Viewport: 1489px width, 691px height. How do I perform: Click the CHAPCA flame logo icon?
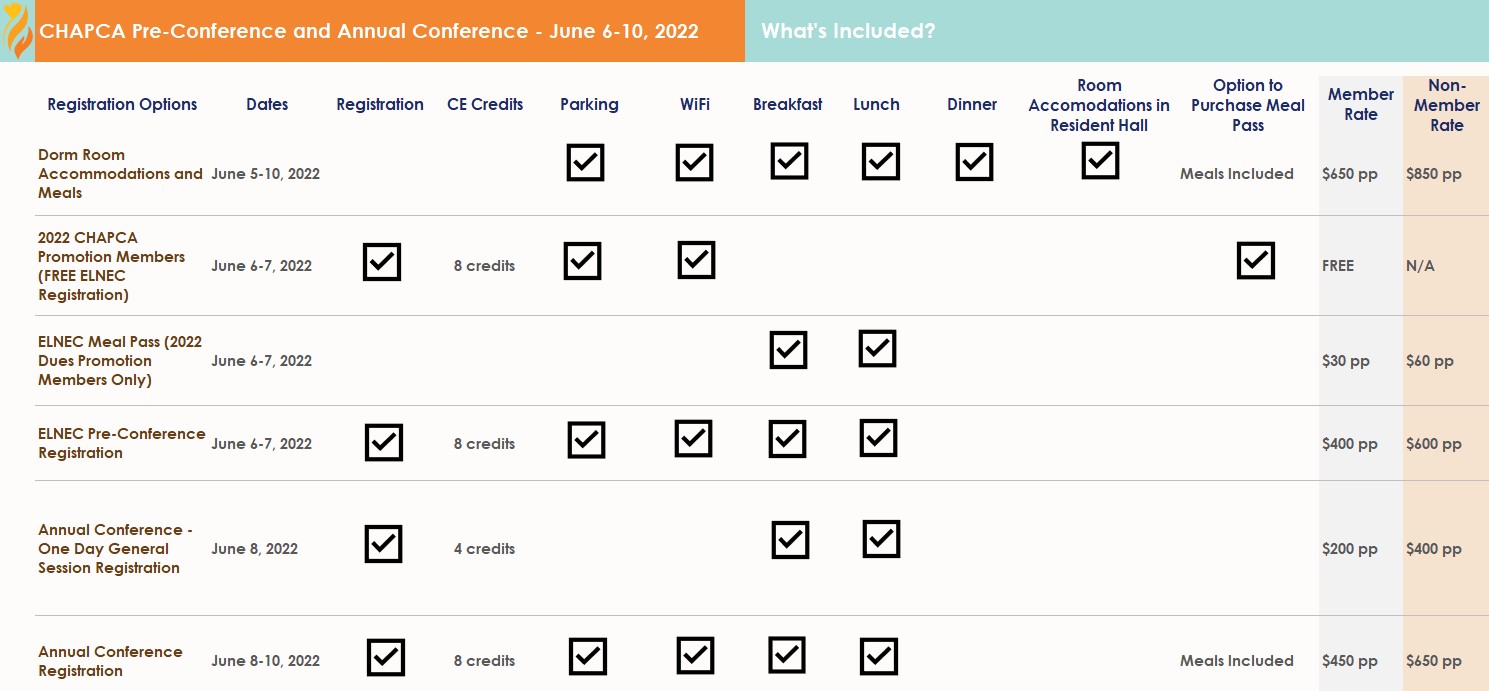[x=17, y=31]
